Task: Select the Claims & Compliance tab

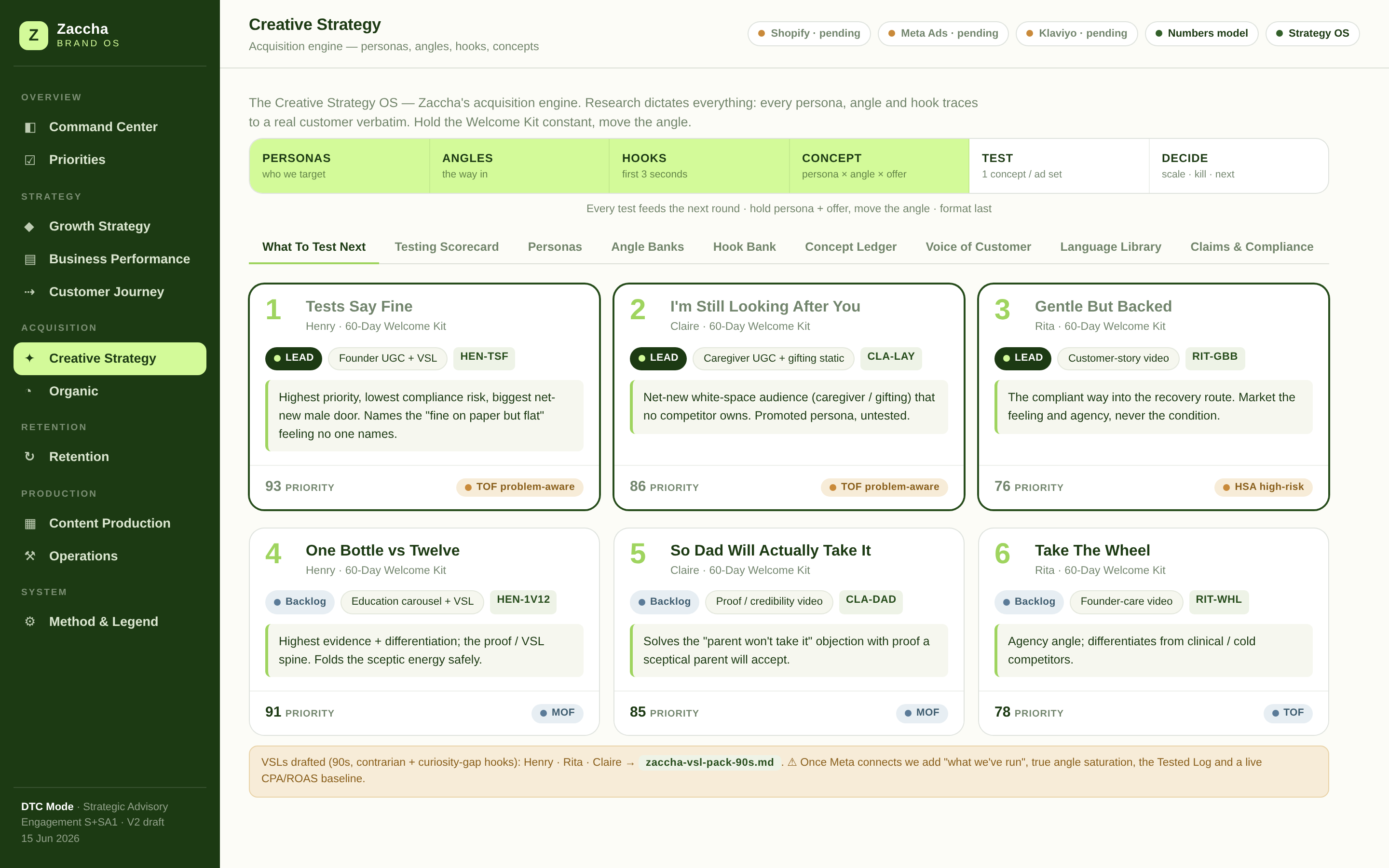Action: (1252, 247)
